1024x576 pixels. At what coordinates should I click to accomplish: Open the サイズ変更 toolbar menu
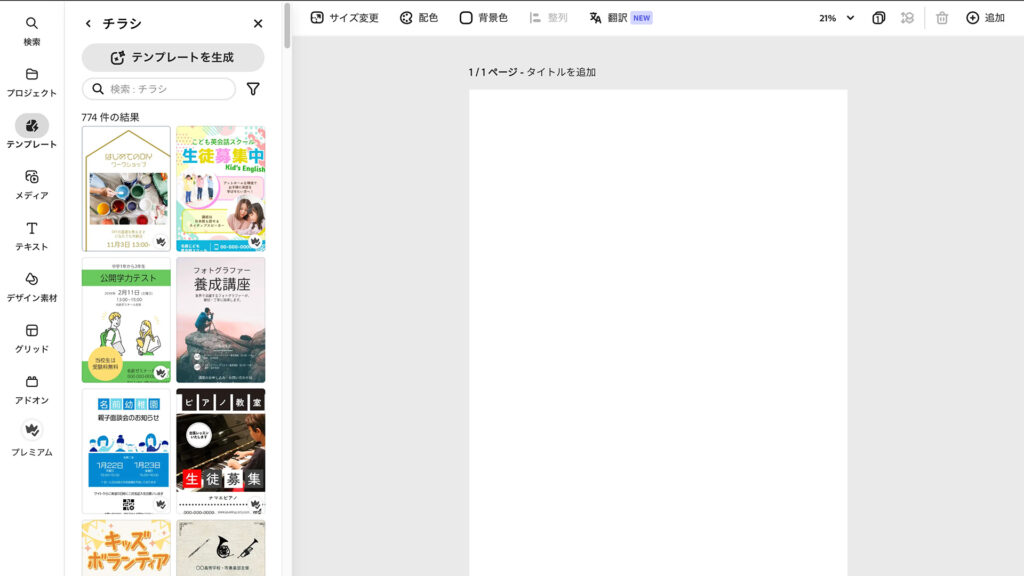pyautogui.click(x=347, y=17)
